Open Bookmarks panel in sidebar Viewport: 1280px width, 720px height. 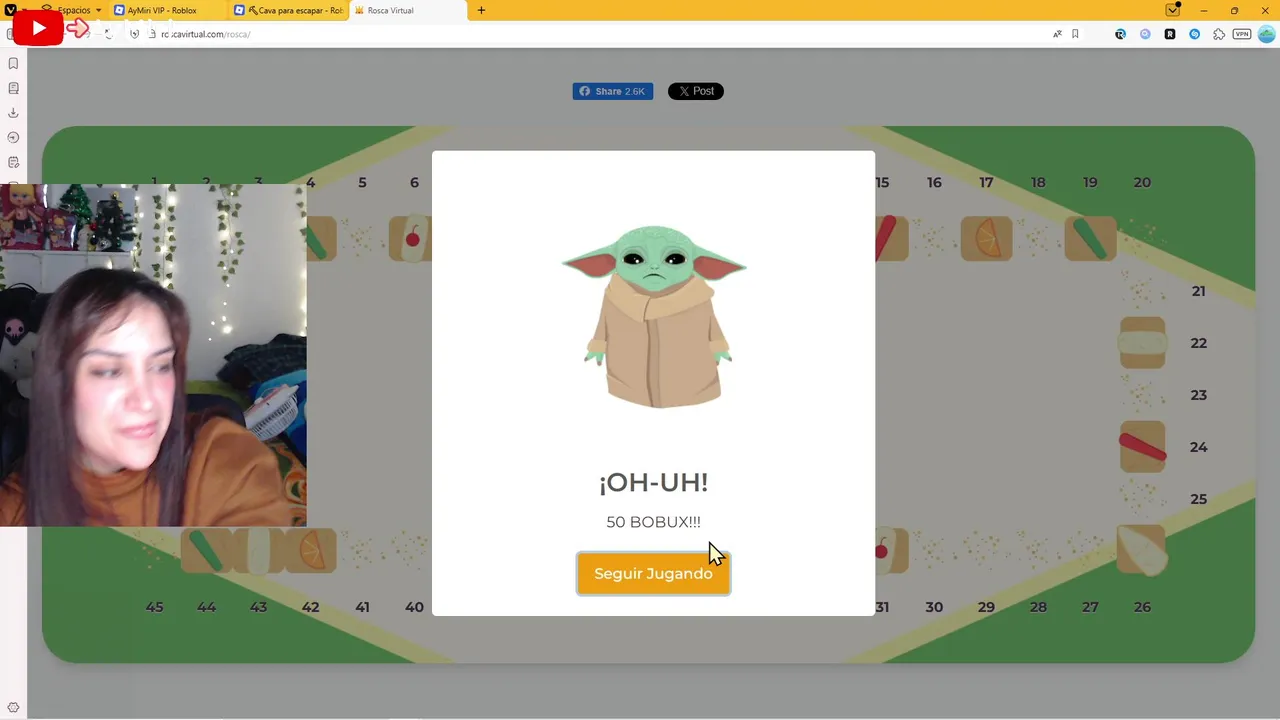pyautogui.click(x=13, y=64)
